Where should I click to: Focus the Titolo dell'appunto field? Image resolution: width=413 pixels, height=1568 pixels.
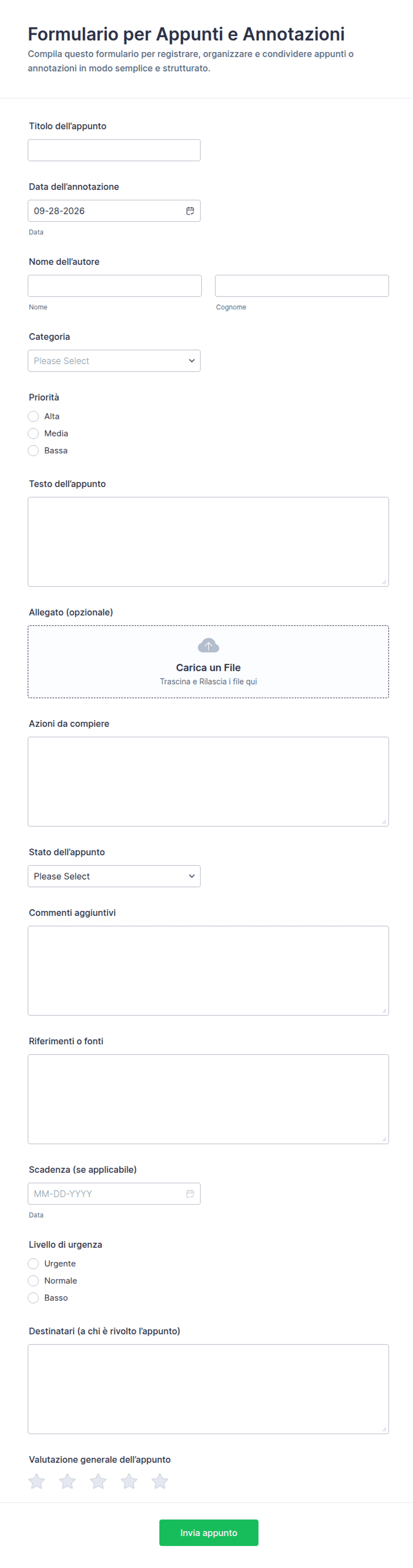[114, 150]
